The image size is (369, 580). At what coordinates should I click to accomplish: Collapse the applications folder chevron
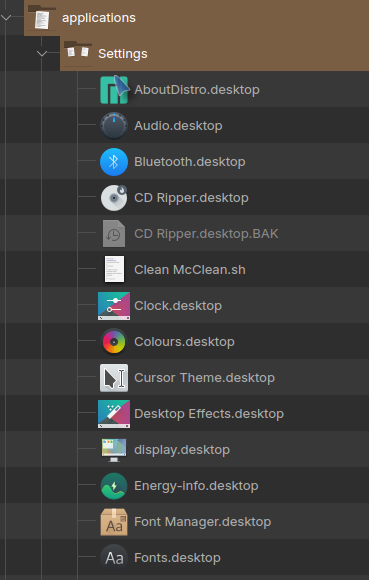point(6,17)
